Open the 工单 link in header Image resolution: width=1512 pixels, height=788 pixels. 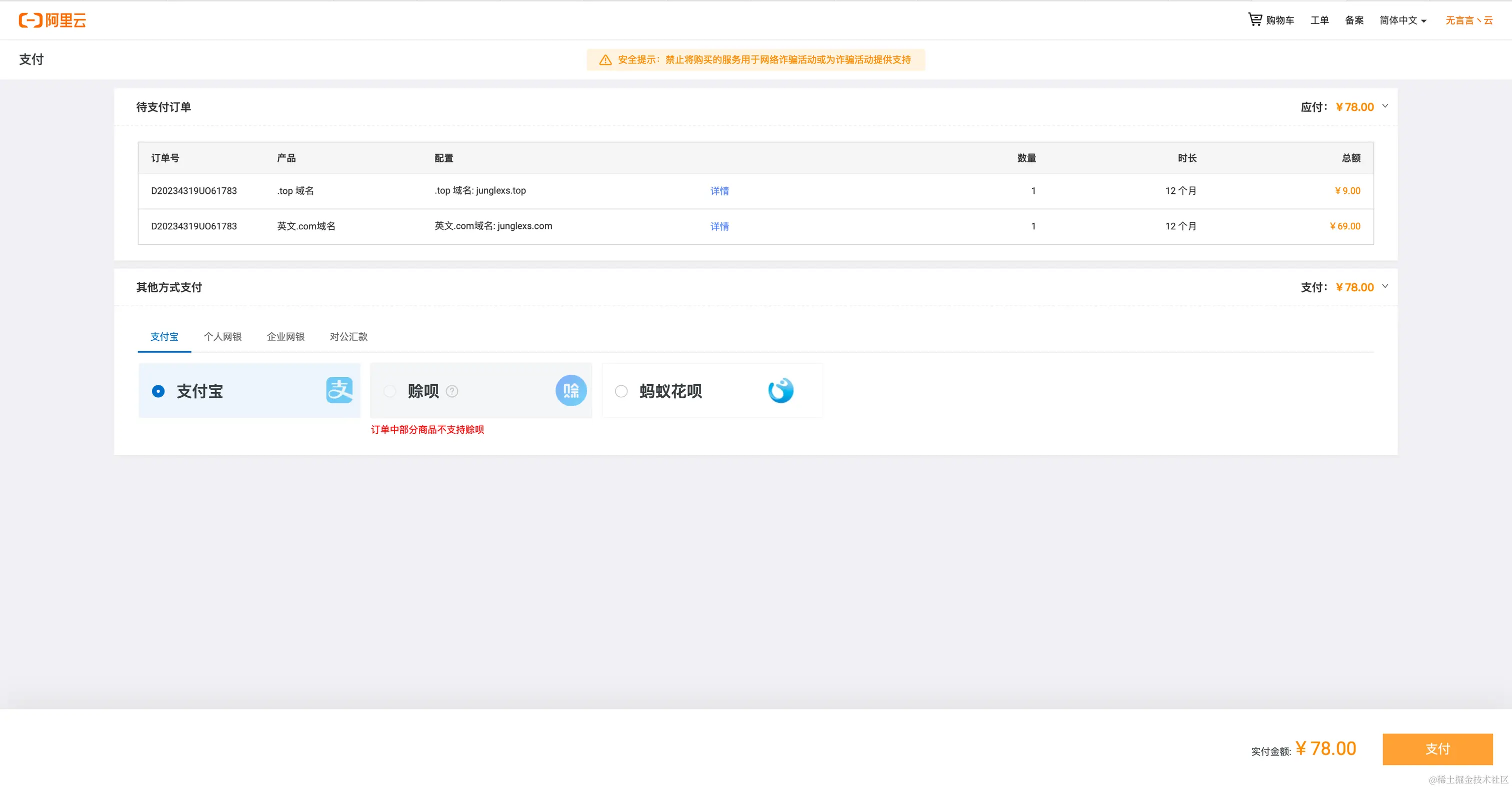pyautogui.click(x=1319, y=20)
